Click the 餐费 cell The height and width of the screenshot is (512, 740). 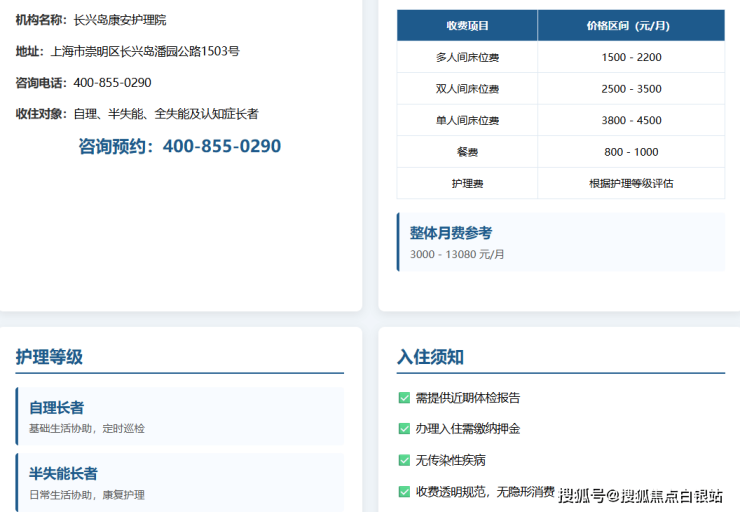click(x=467, y=152)
